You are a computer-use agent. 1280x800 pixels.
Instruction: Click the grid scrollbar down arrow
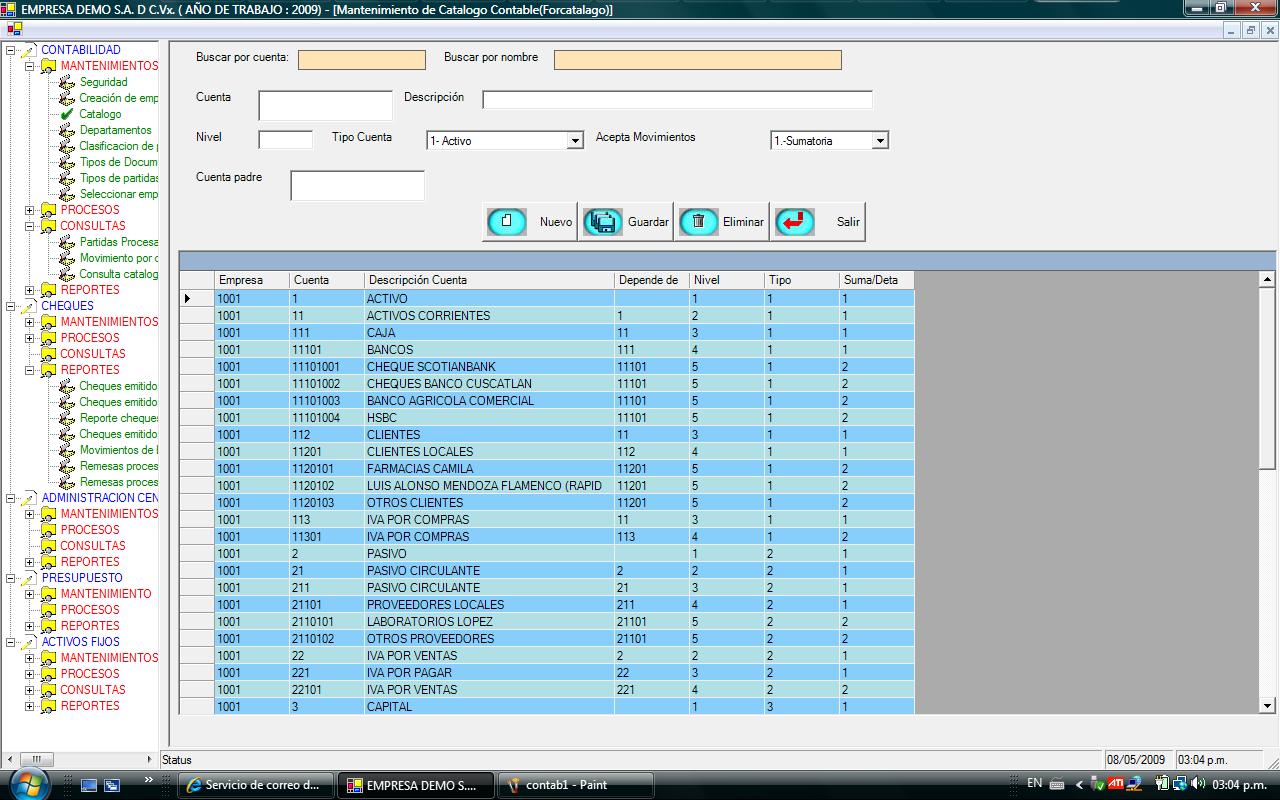pyautogui.click(x=1267, y=705)
